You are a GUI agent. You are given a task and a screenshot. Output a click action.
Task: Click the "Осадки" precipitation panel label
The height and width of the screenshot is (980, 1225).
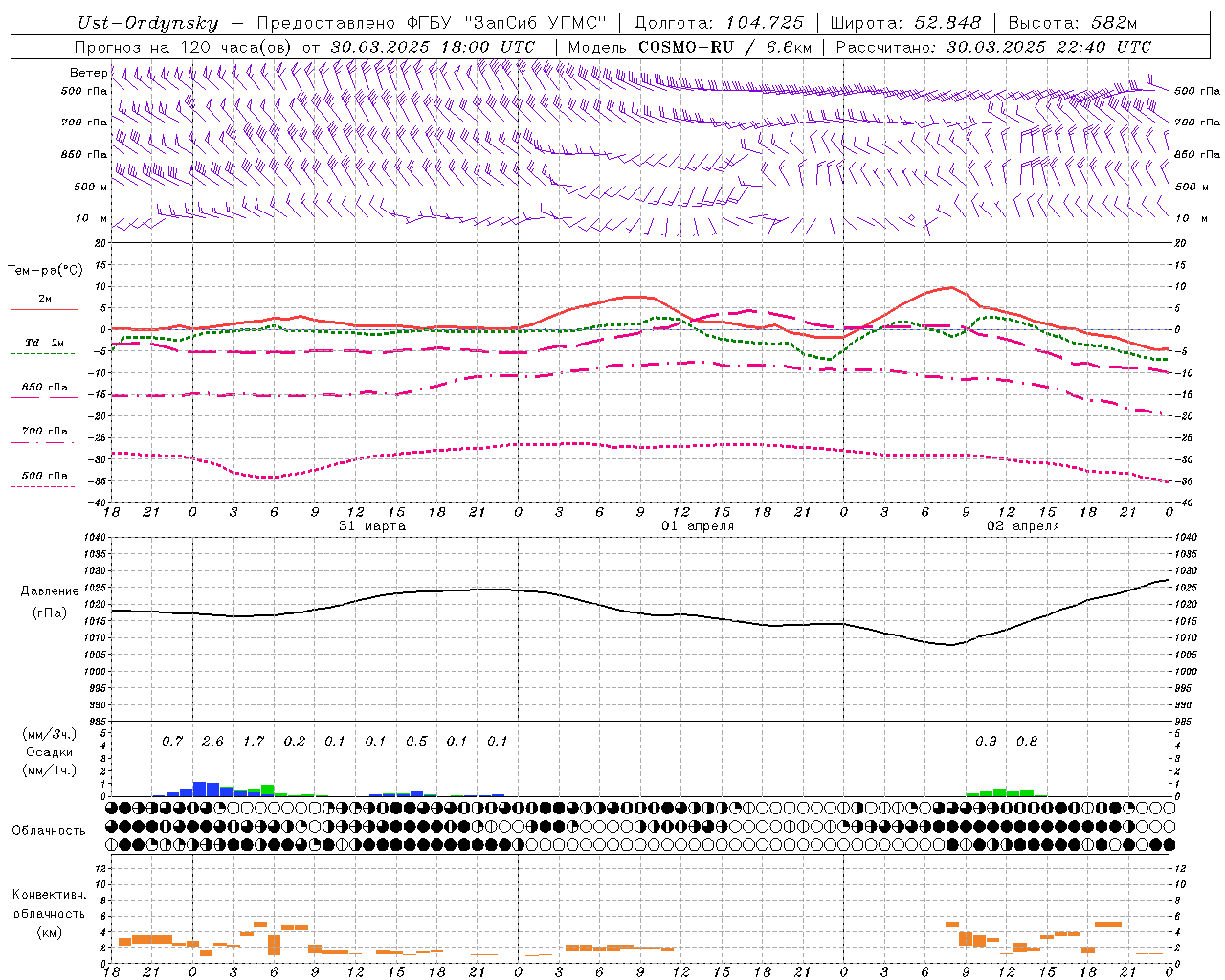[49, 752]
